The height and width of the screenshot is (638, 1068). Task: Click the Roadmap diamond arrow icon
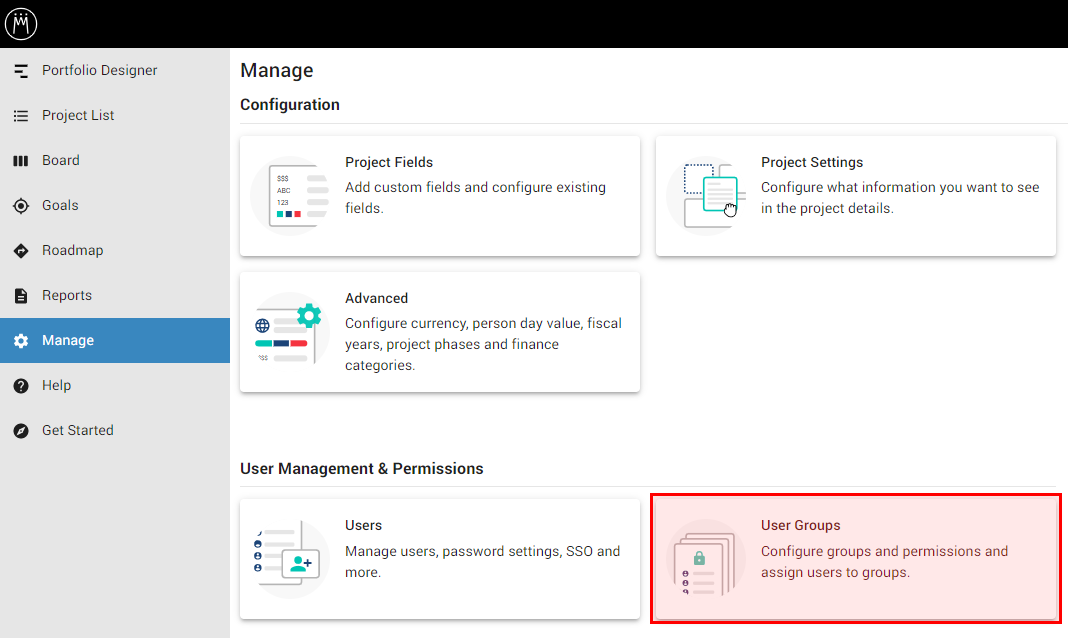point(21,251)
